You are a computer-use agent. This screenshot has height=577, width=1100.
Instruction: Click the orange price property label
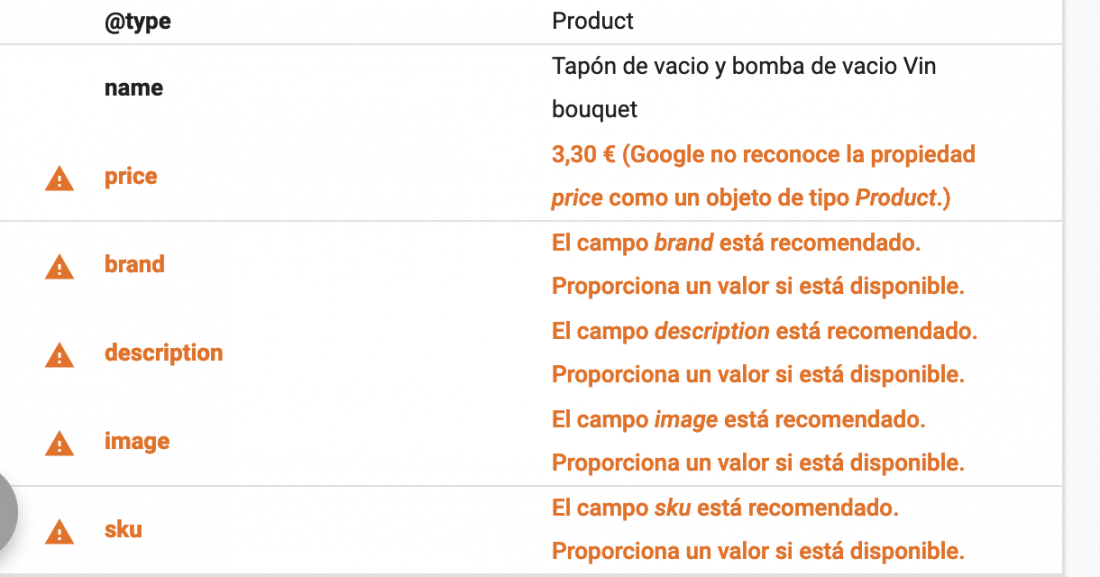130,177
